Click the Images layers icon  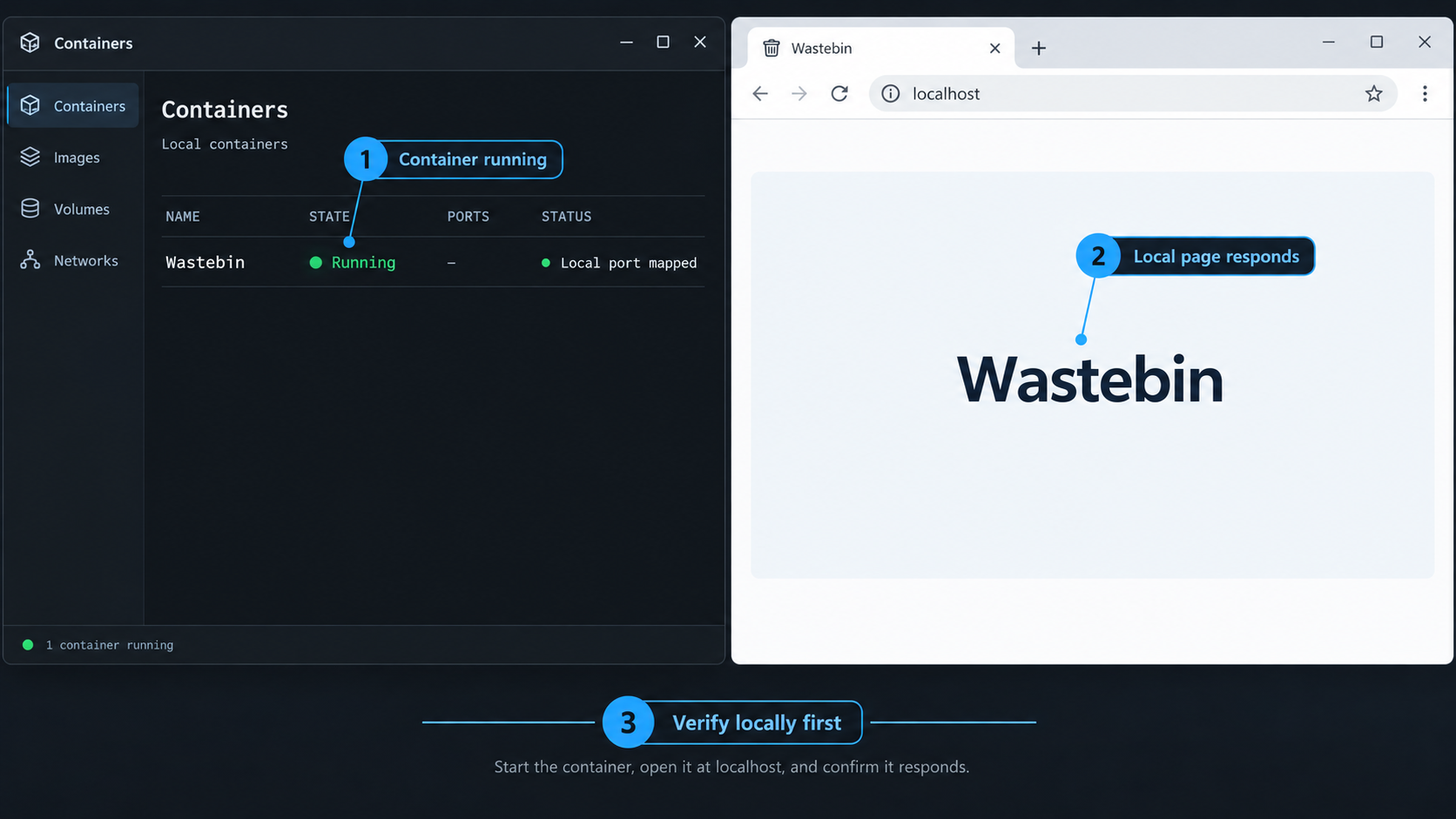pyautogui.click(x=30, y=157)
